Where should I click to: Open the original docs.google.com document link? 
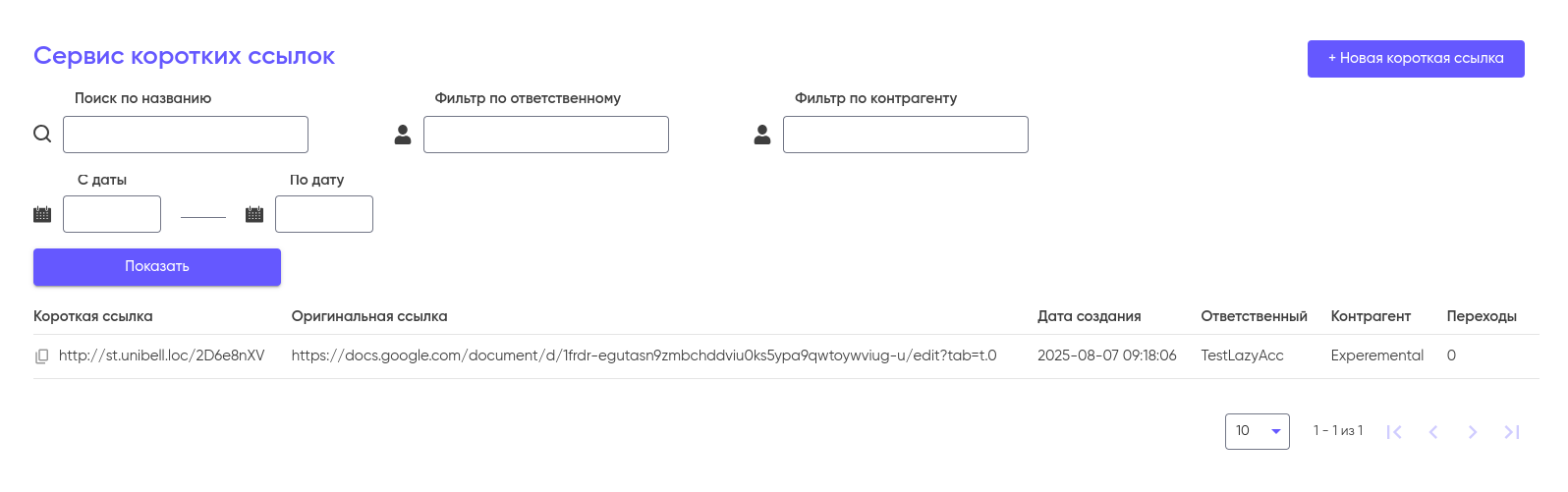pyautogui.click(x=644, y=355)
